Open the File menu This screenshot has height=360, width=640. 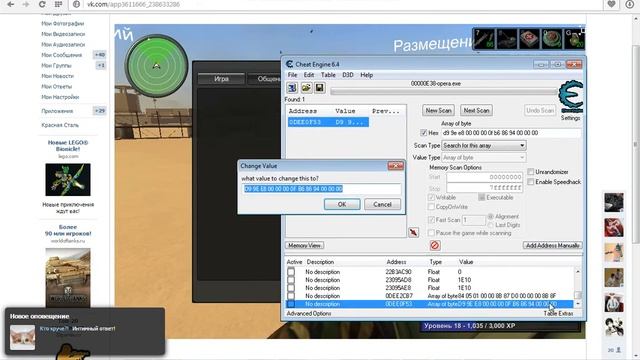tap(292, 75)
